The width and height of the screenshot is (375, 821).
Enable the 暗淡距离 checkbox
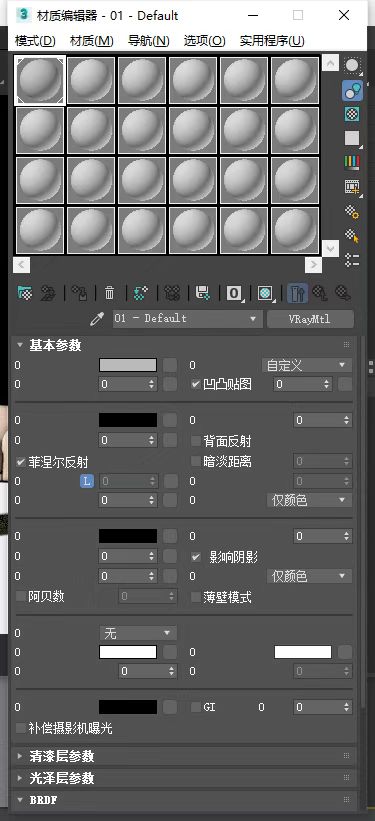196,461
